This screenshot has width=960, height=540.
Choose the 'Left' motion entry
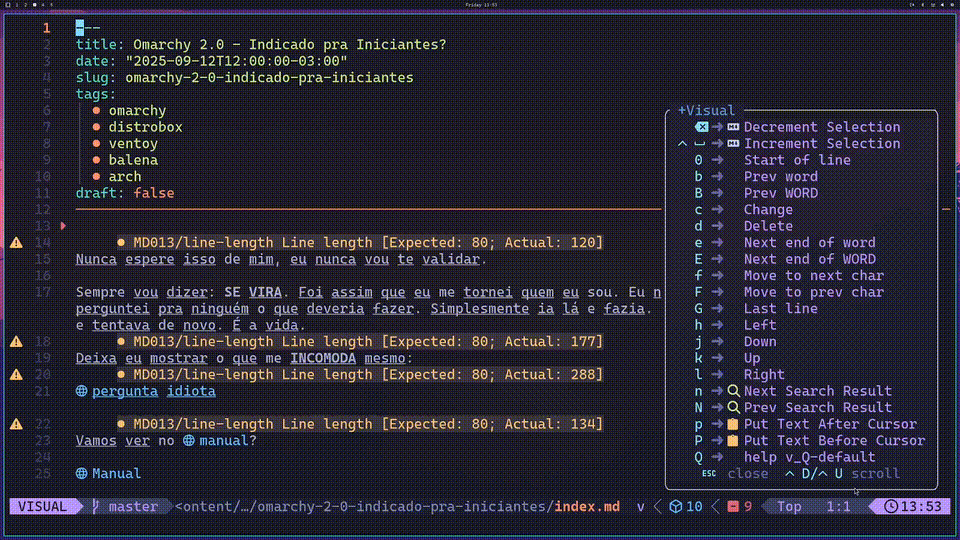coord(760,326)
